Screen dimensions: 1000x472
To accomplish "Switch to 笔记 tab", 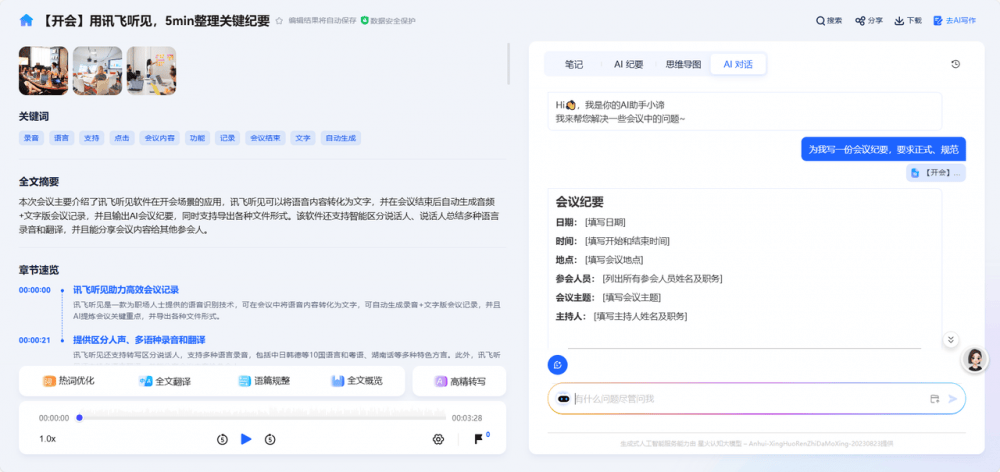I will pos(573,64).
